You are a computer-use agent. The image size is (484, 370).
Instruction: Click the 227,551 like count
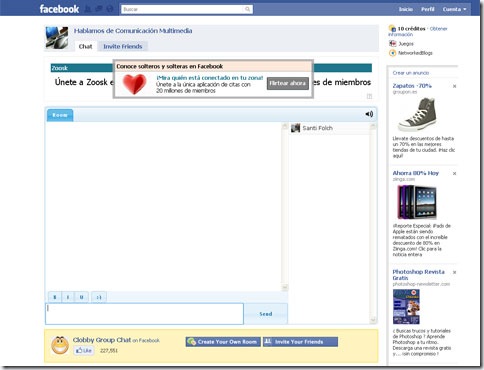(109, 351)
